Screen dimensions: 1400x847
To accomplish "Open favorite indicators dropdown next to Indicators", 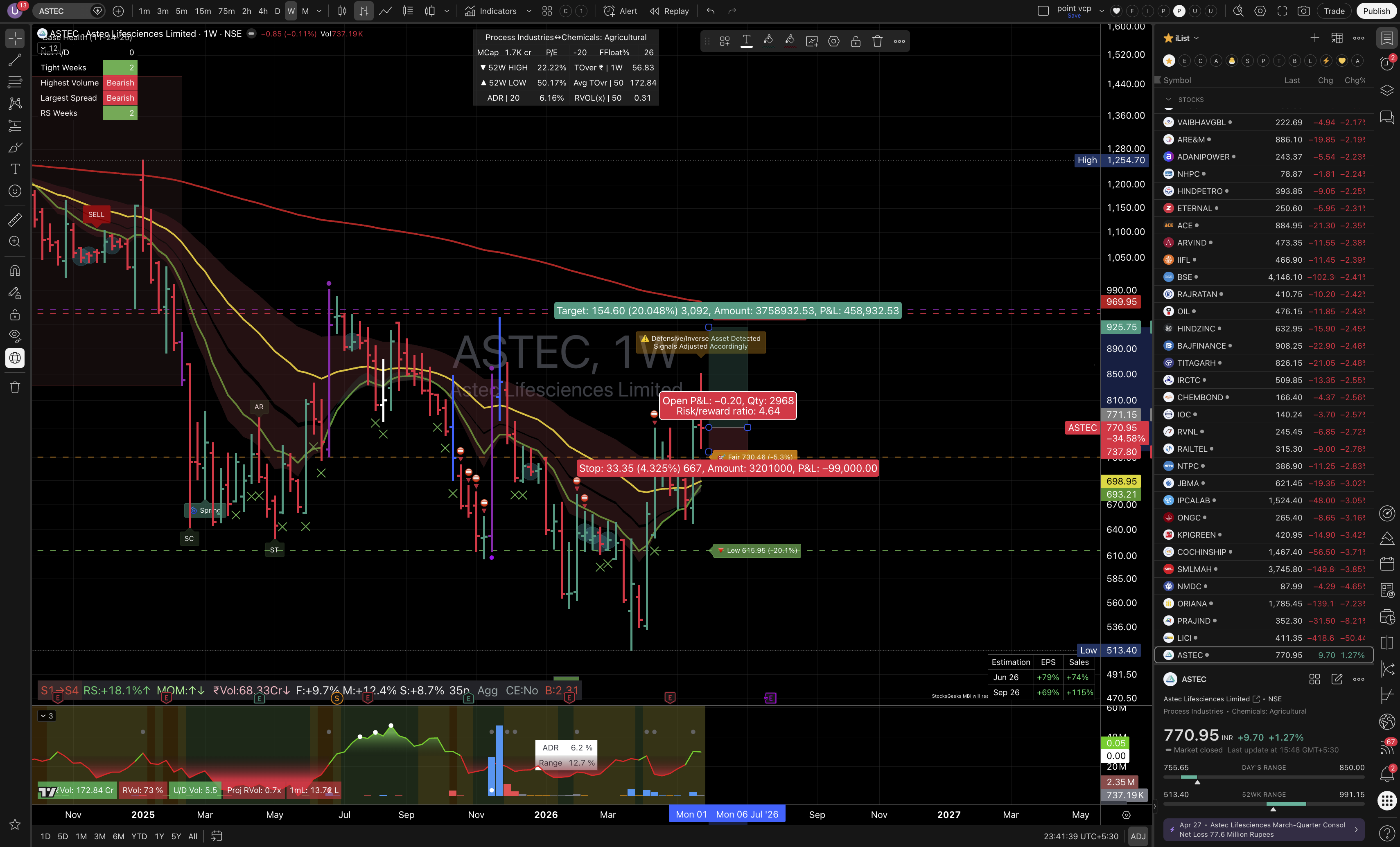I will click(x=529, y=11).
